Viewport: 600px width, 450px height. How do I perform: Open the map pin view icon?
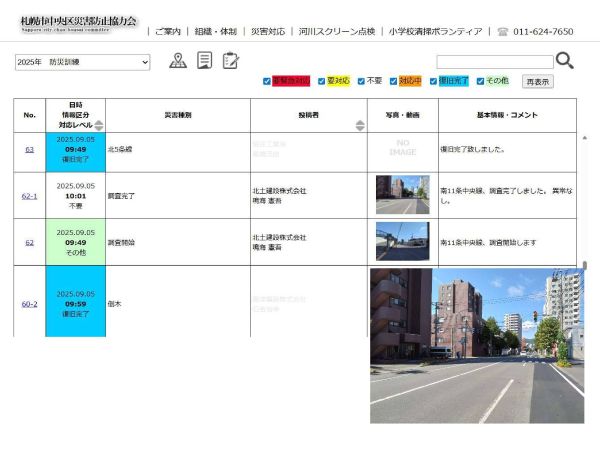[x=178, y=61]
